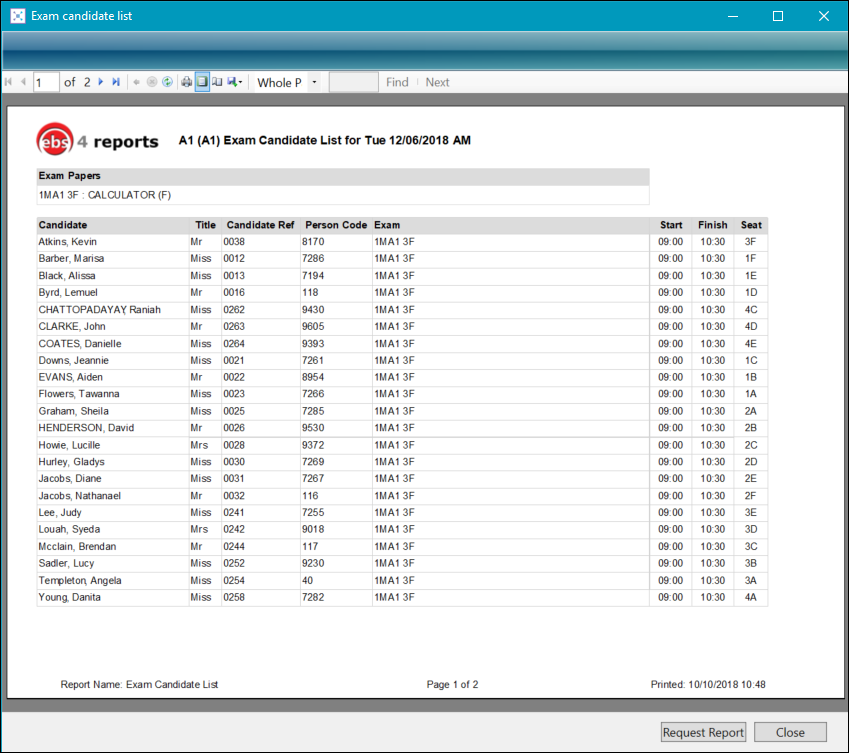Viewport: 849px width, 753px height.
Task: Go to the previous report page
Action: click(x=23, y=82)
